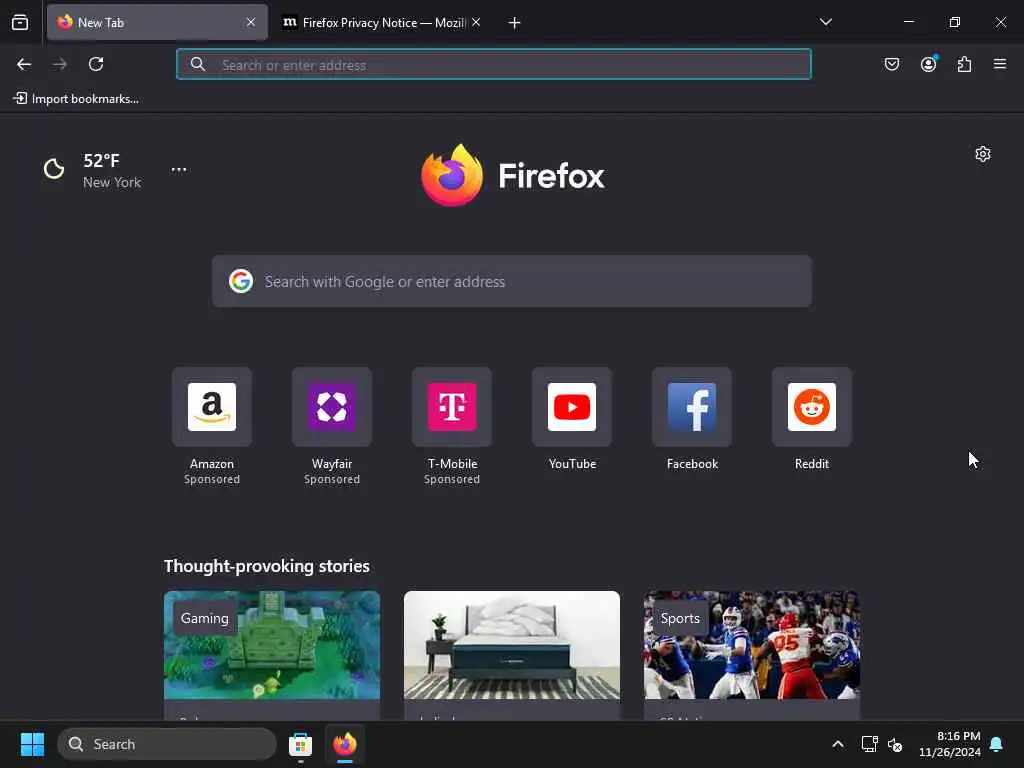
Task: Click the forward navigation arrow
Action: click(60, 64)
